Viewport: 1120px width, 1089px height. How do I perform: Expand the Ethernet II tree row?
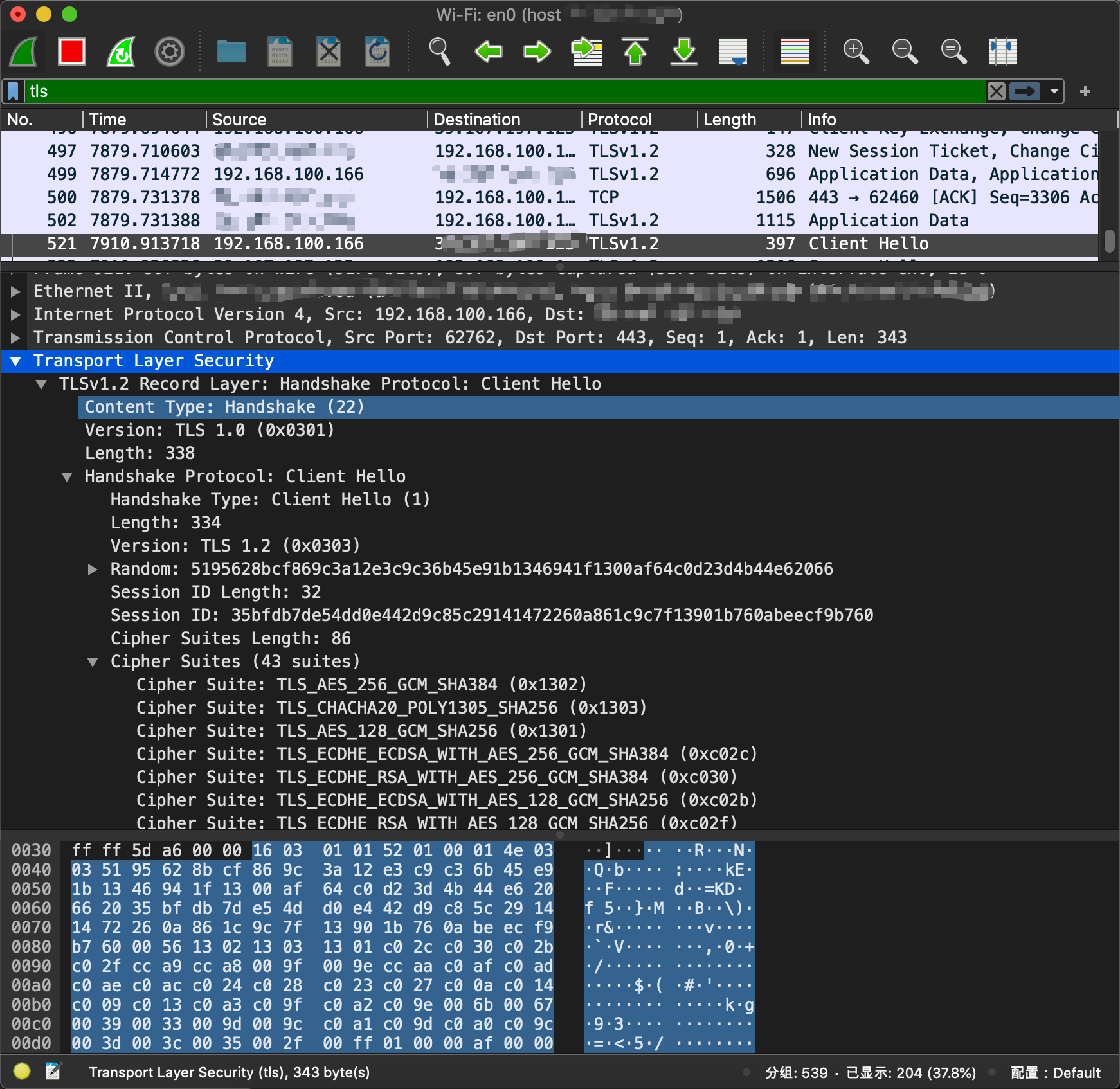pos(15,292)
